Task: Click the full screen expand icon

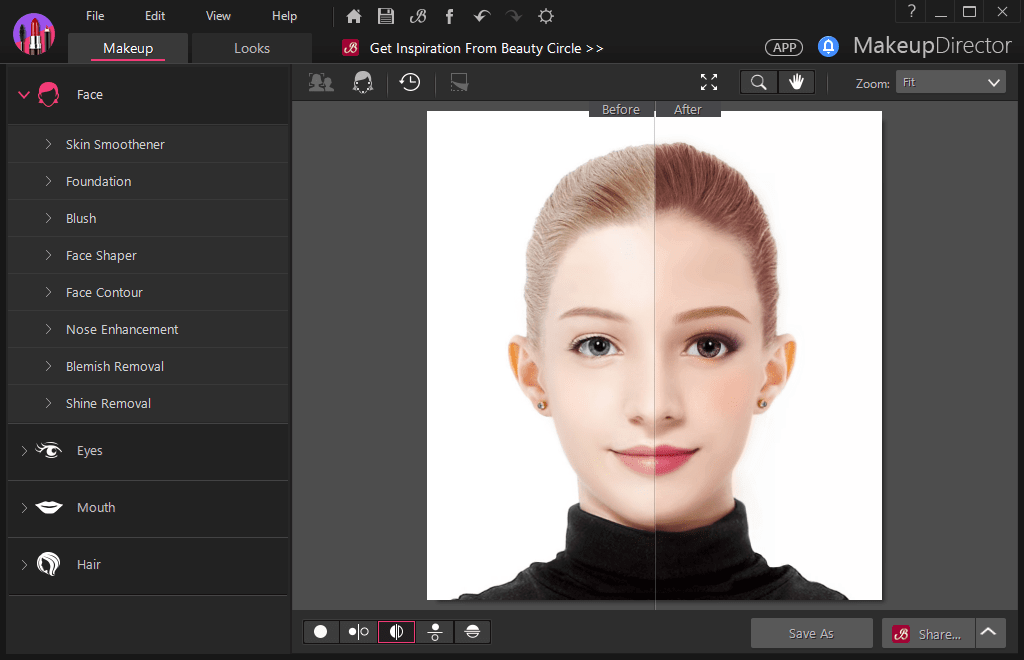Action: (x=709, y=83)
